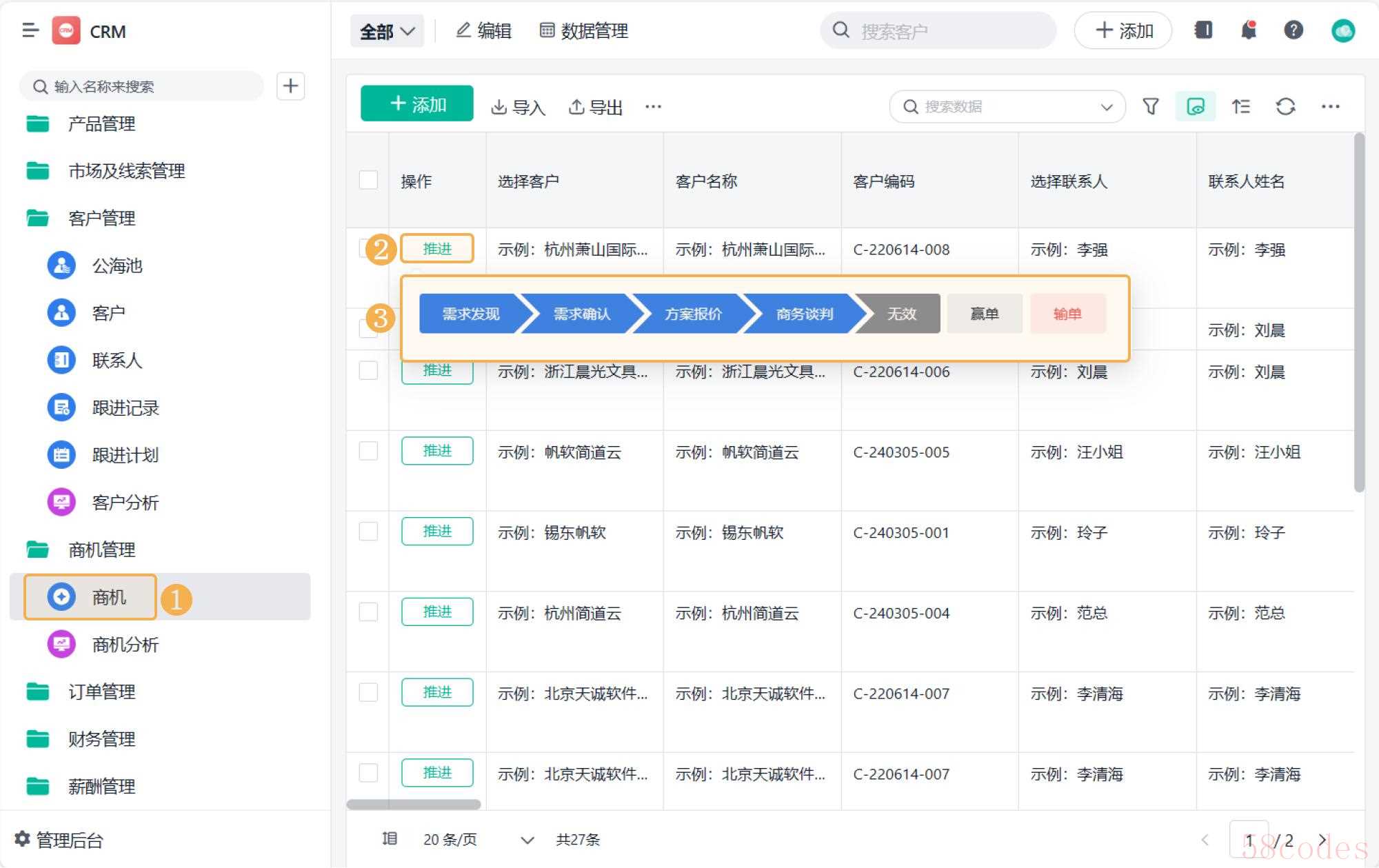
Task: Click 推进 for 杭州简道云 row
Action: (x=437, y=612)
